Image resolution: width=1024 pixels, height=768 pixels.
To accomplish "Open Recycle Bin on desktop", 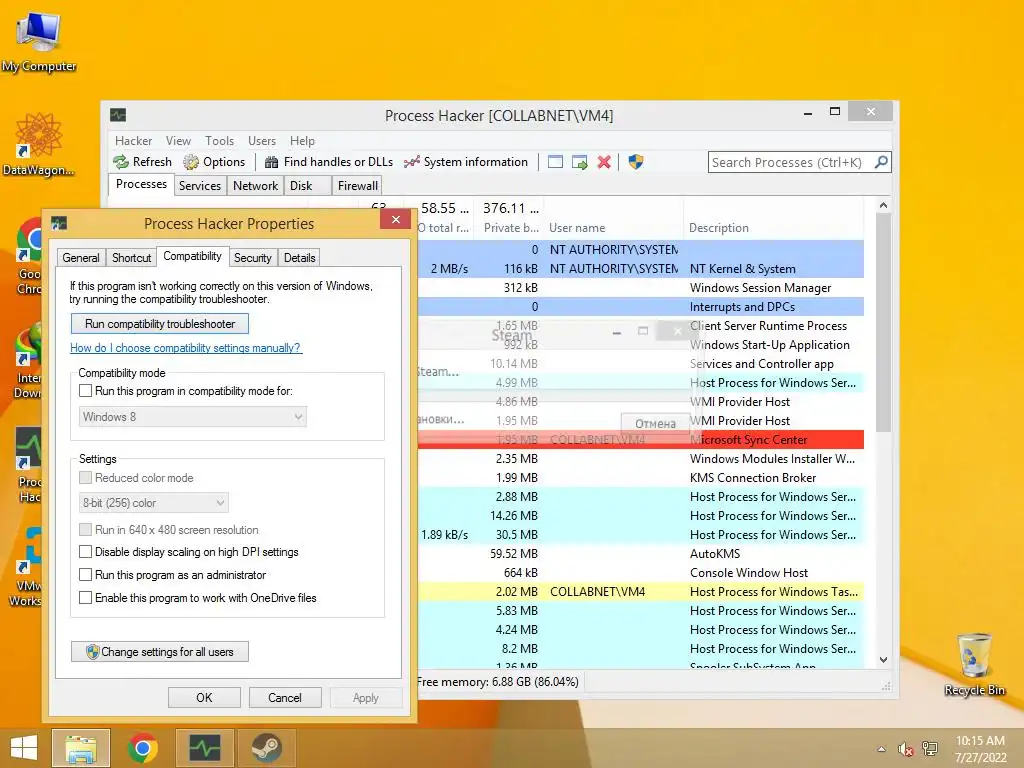I will [x=974, y=664].
